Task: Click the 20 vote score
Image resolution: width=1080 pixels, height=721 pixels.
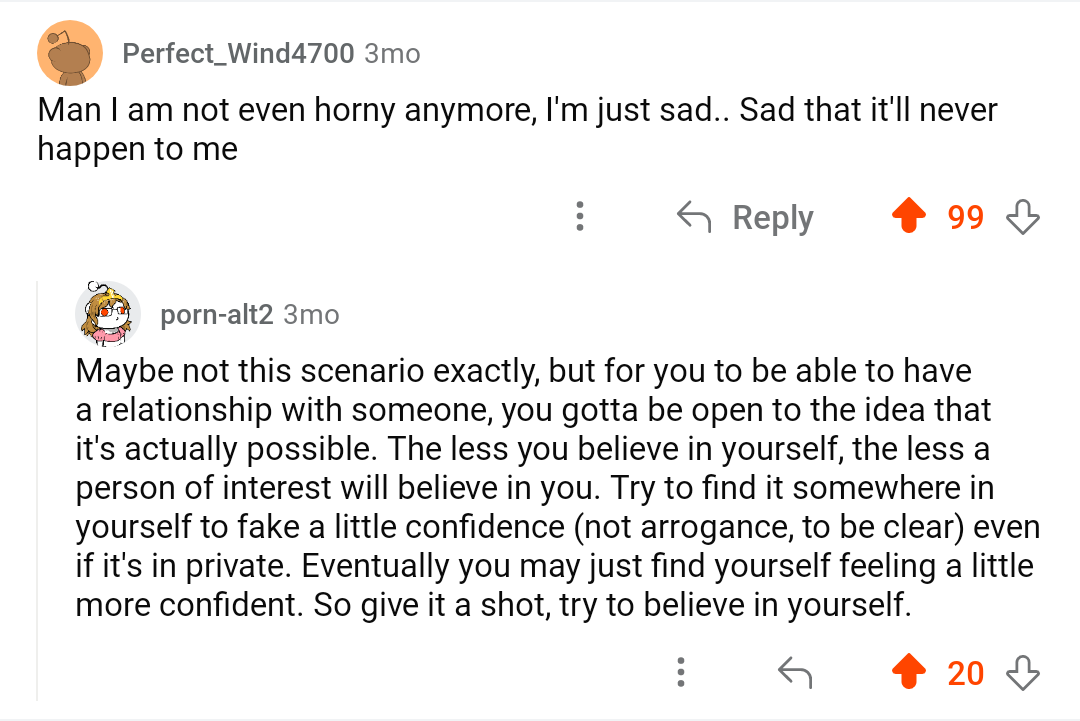Action: (965, 673)
